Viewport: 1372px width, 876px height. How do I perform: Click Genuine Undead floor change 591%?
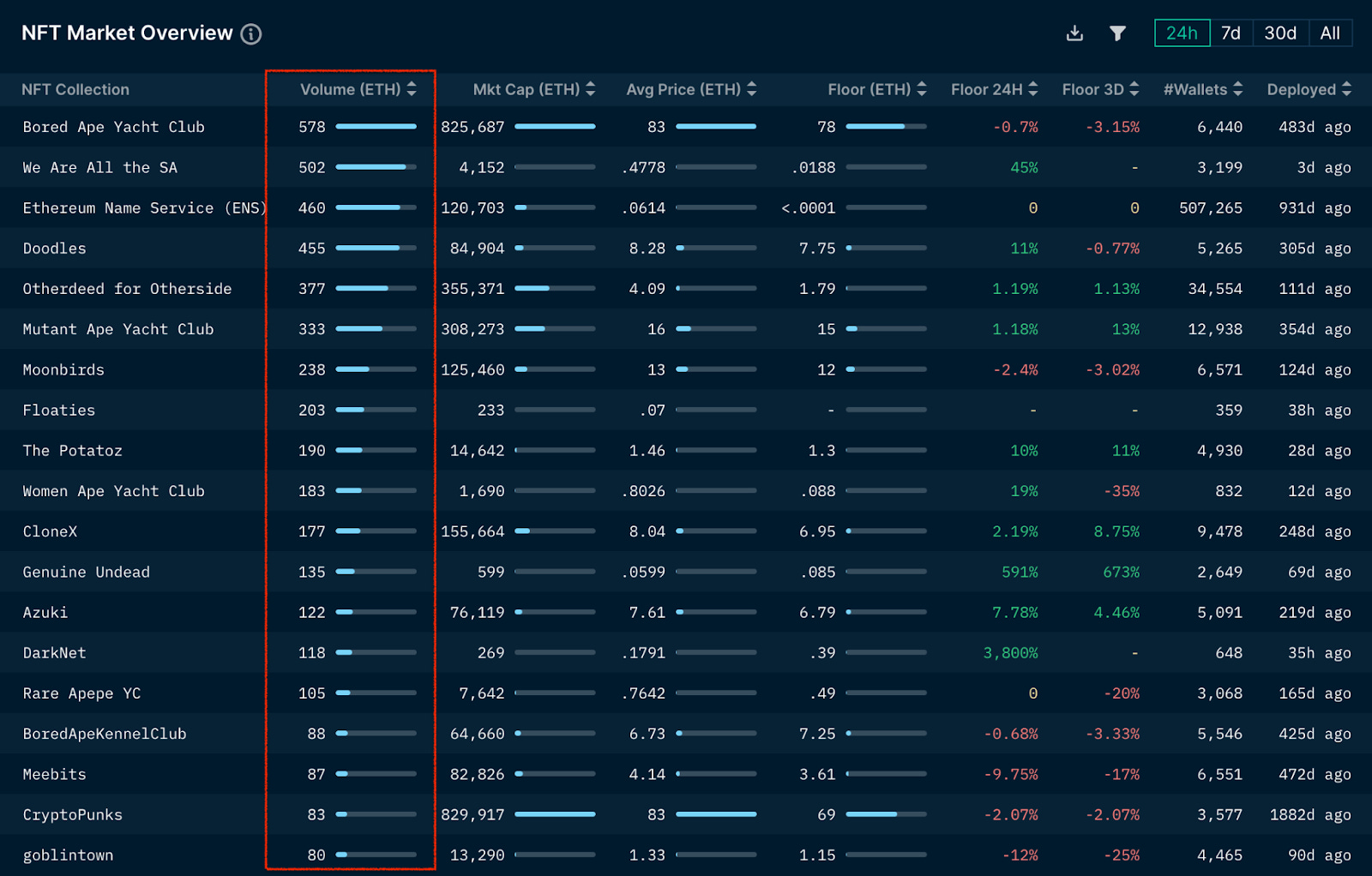pyautogui.click(x=1020, y=572)
